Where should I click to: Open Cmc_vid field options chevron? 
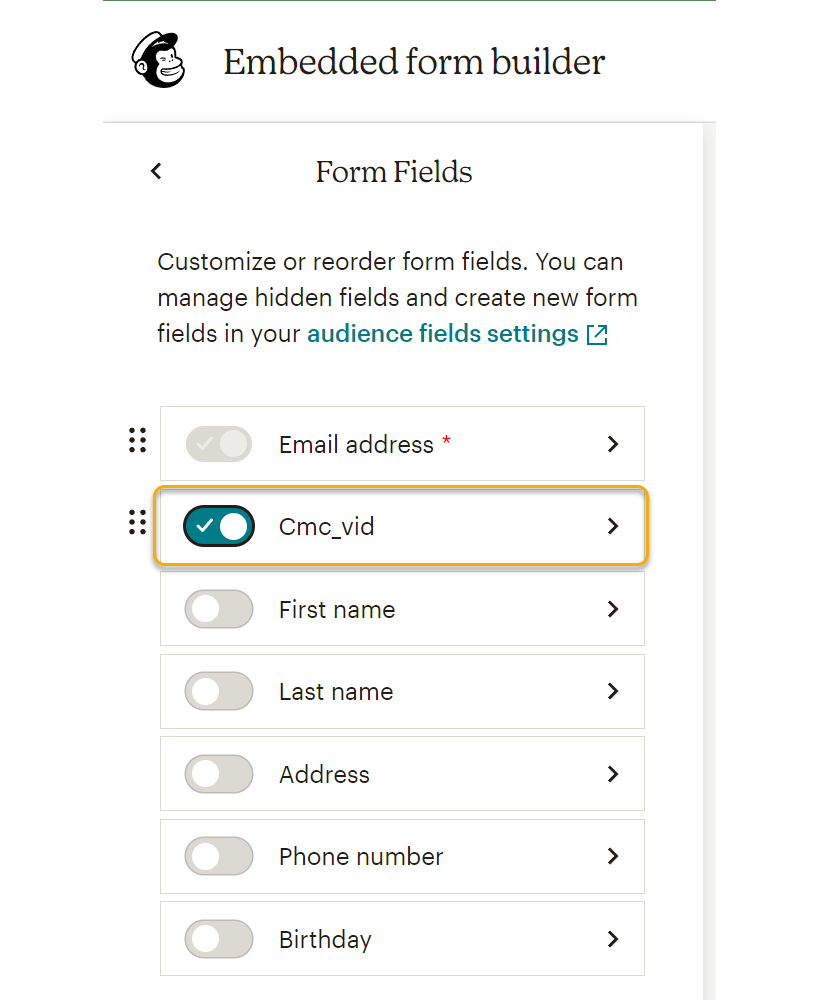(x=613, y=526)
